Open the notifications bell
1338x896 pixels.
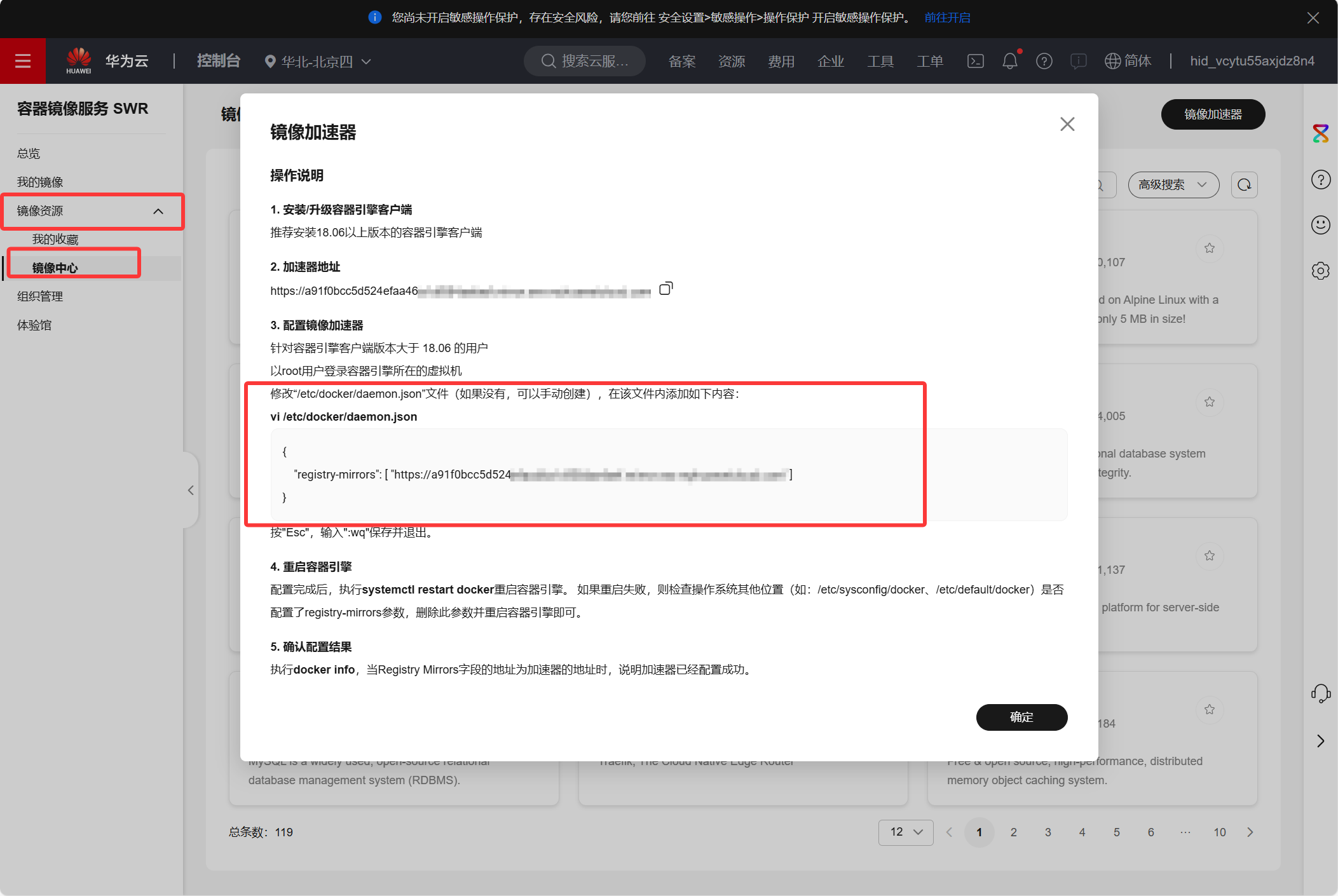[1009, 61]
